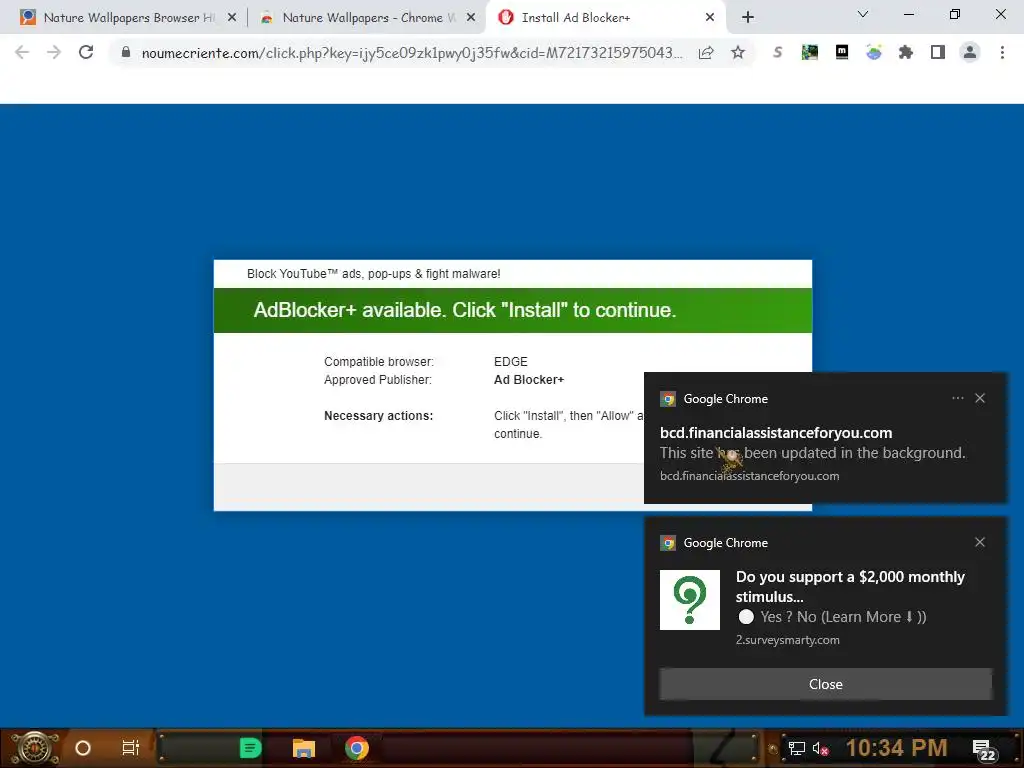
Task: Open the 10:34 PM clock
Action: [x=896, y=748]
